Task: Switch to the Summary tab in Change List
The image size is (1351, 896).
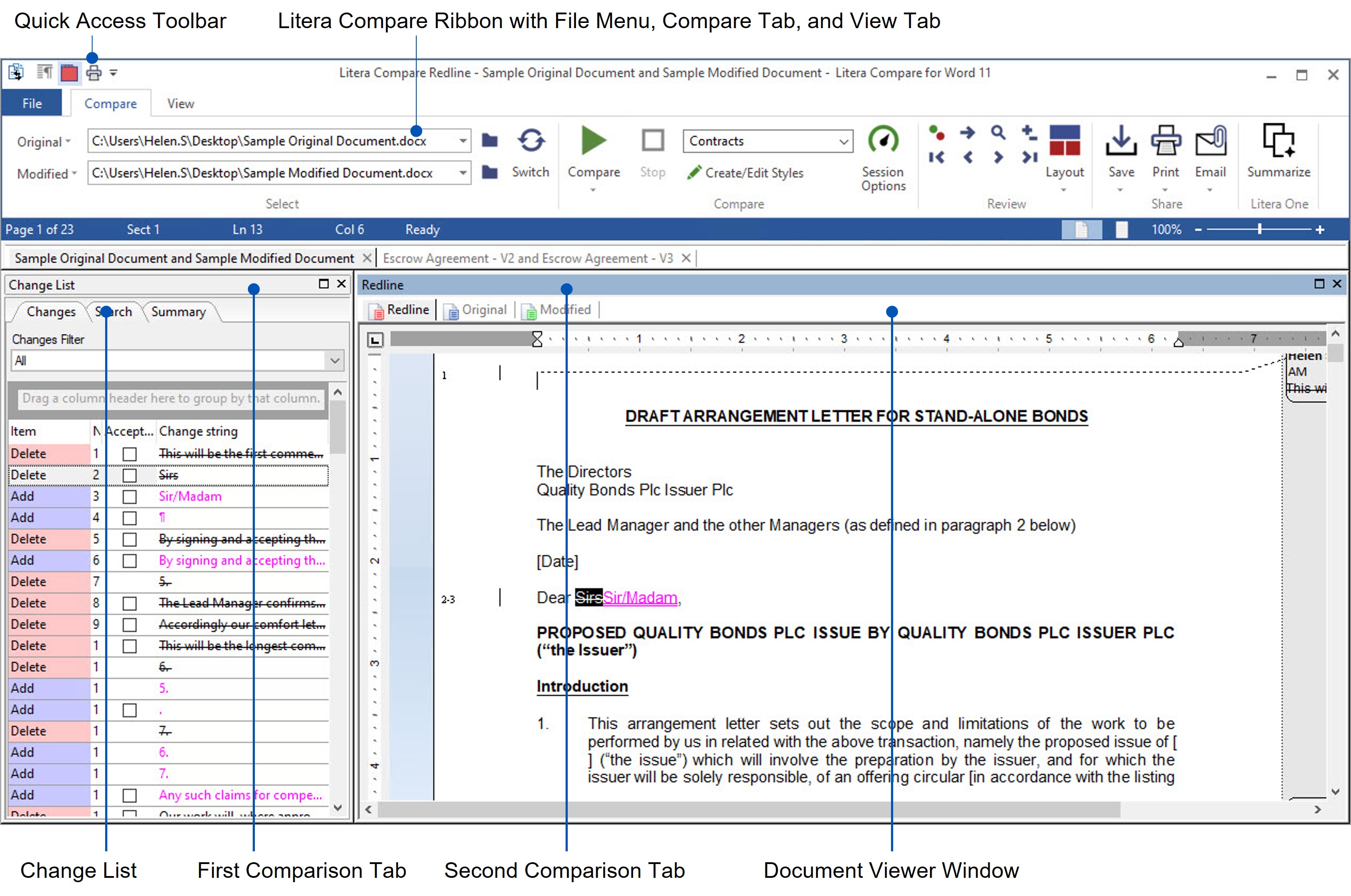Action: [x=178, y=312]
